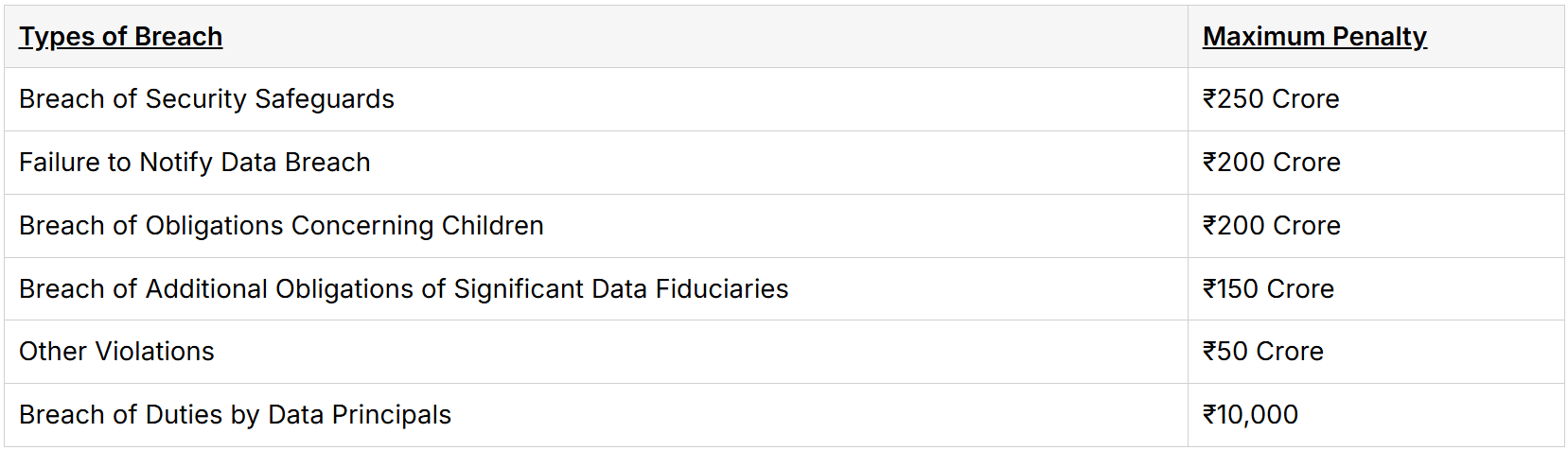Click the ₹200 Crore penalty in the Children row
The height and width of the screenshot is (450, 1568).
(x=1272, y=226)
